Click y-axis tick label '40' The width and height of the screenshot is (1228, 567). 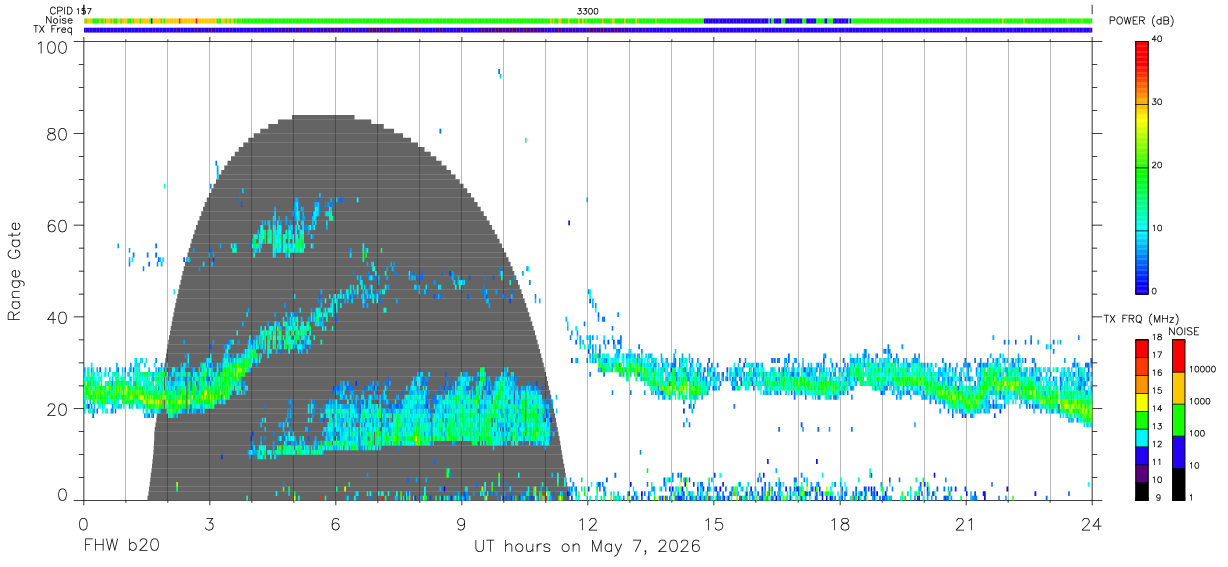[60, 317]
